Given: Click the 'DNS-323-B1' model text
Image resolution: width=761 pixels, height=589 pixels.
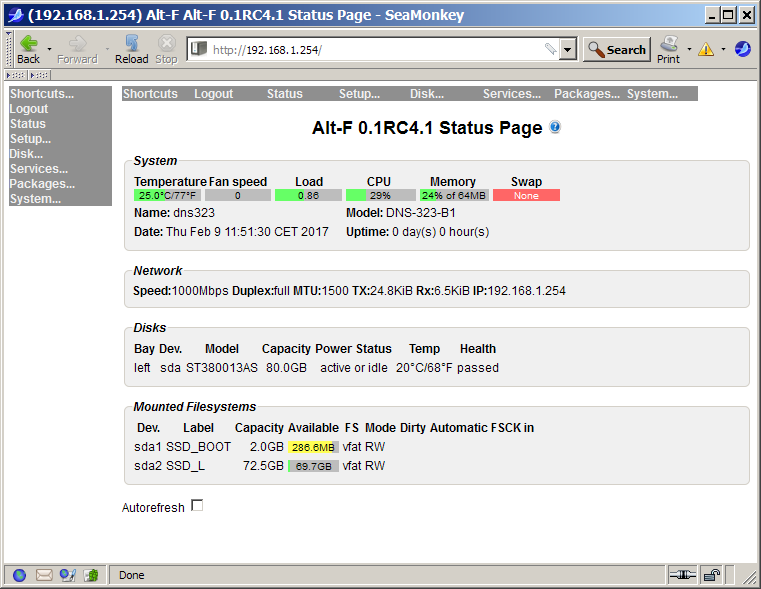Looking at the screenshot, I should click(x=421, y=213).
